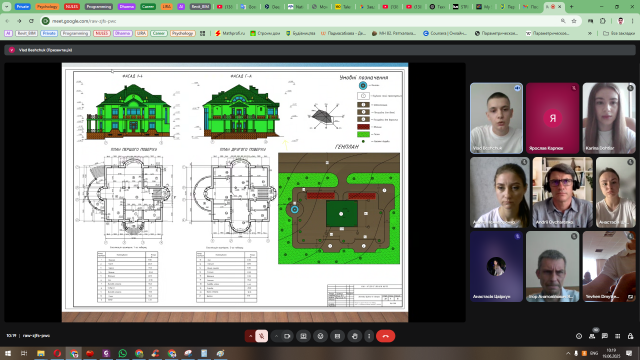Open the Revit_BIM tab group
The height and width of the screenshot is (360, 640).
click(200, 7)
